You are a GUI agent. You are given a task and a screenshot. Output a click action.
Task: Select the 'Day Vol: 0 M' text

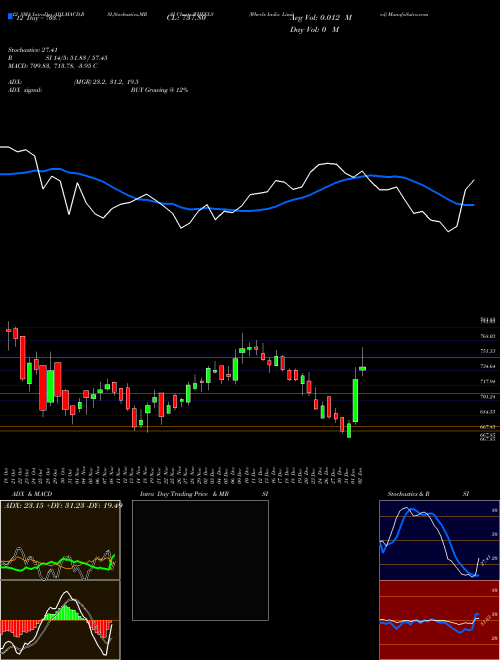point(314,30)
